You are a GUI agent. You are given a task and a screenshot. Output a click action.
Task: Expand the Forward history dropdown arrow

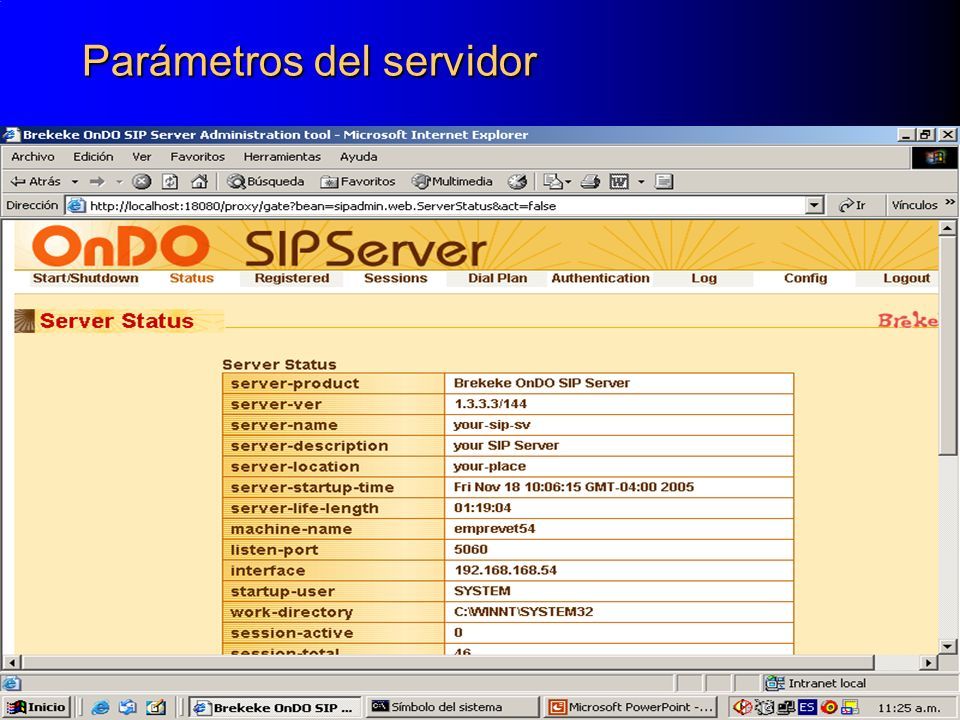(x=119, y=182)
